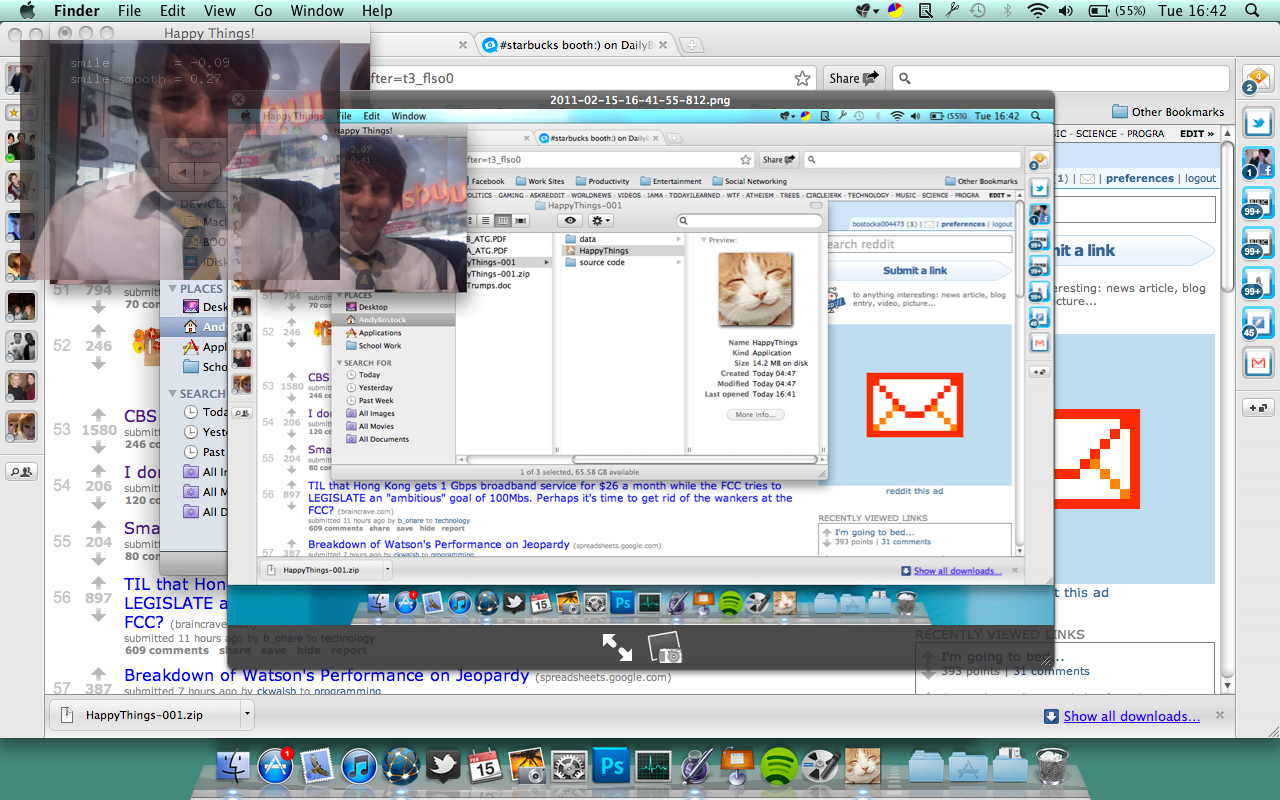This screenshot has height=800, width=1280.
Task: Open the Twitter sidebar app icon
Action: coord(1257,121)
